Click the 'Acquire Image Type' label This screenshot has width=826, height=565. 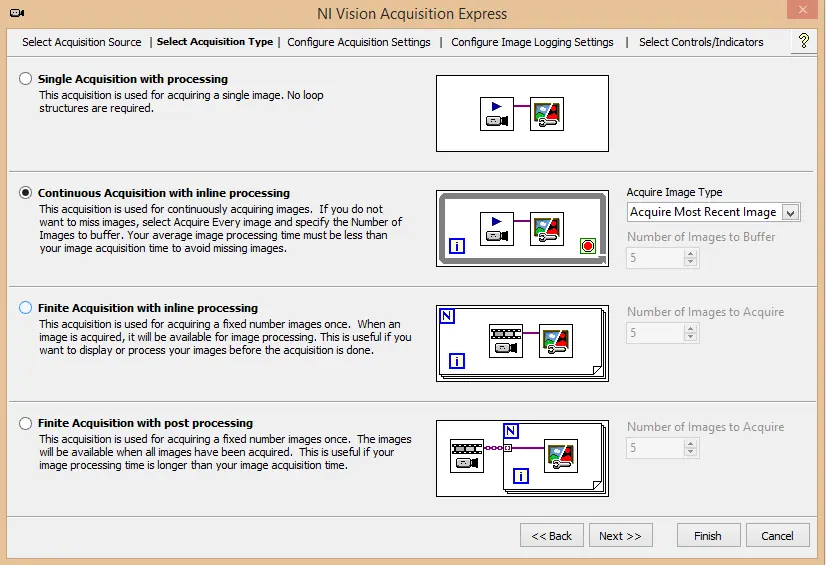coord(674,192)
